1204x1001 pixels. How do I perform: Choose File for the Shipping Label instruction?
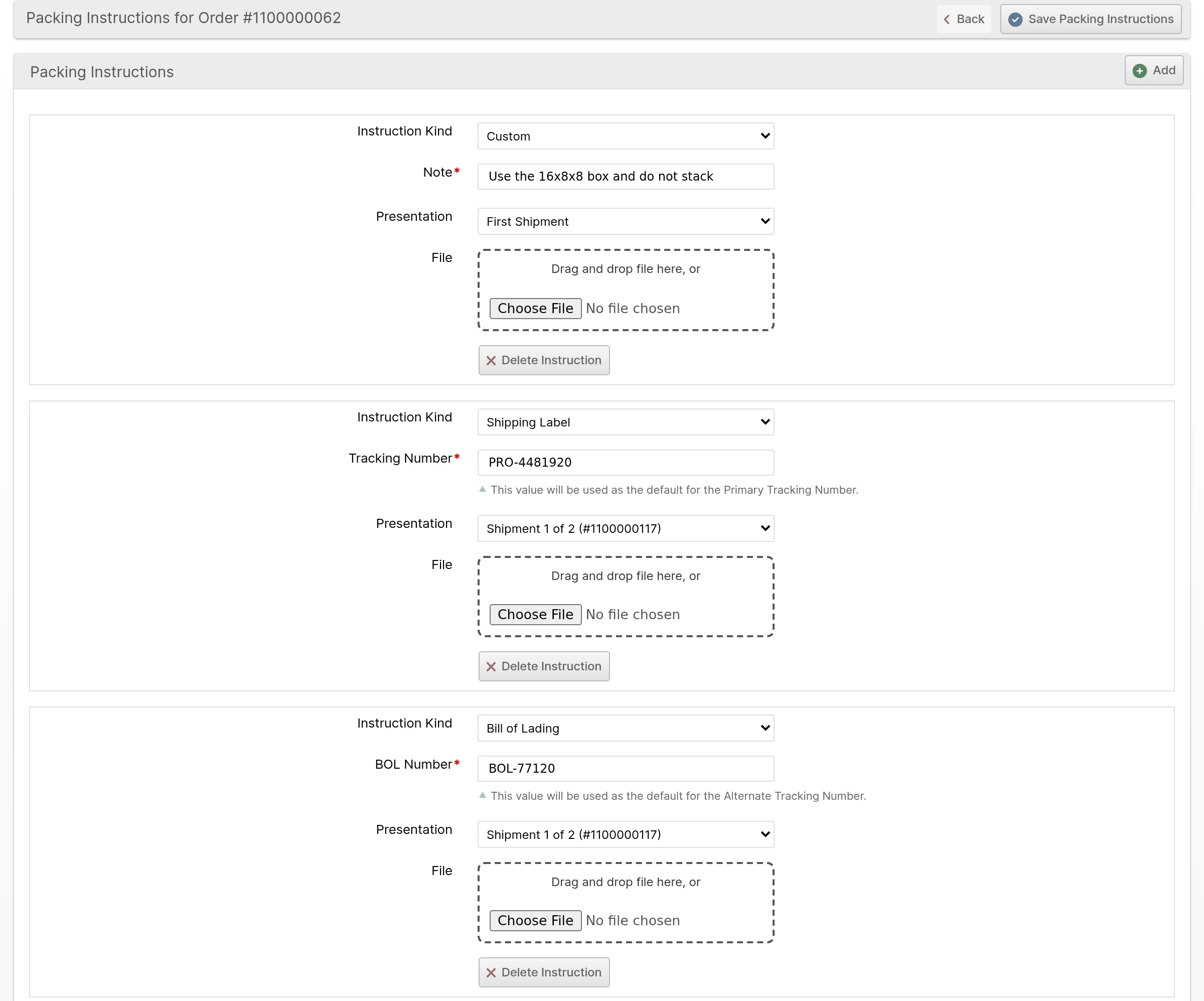535,615
